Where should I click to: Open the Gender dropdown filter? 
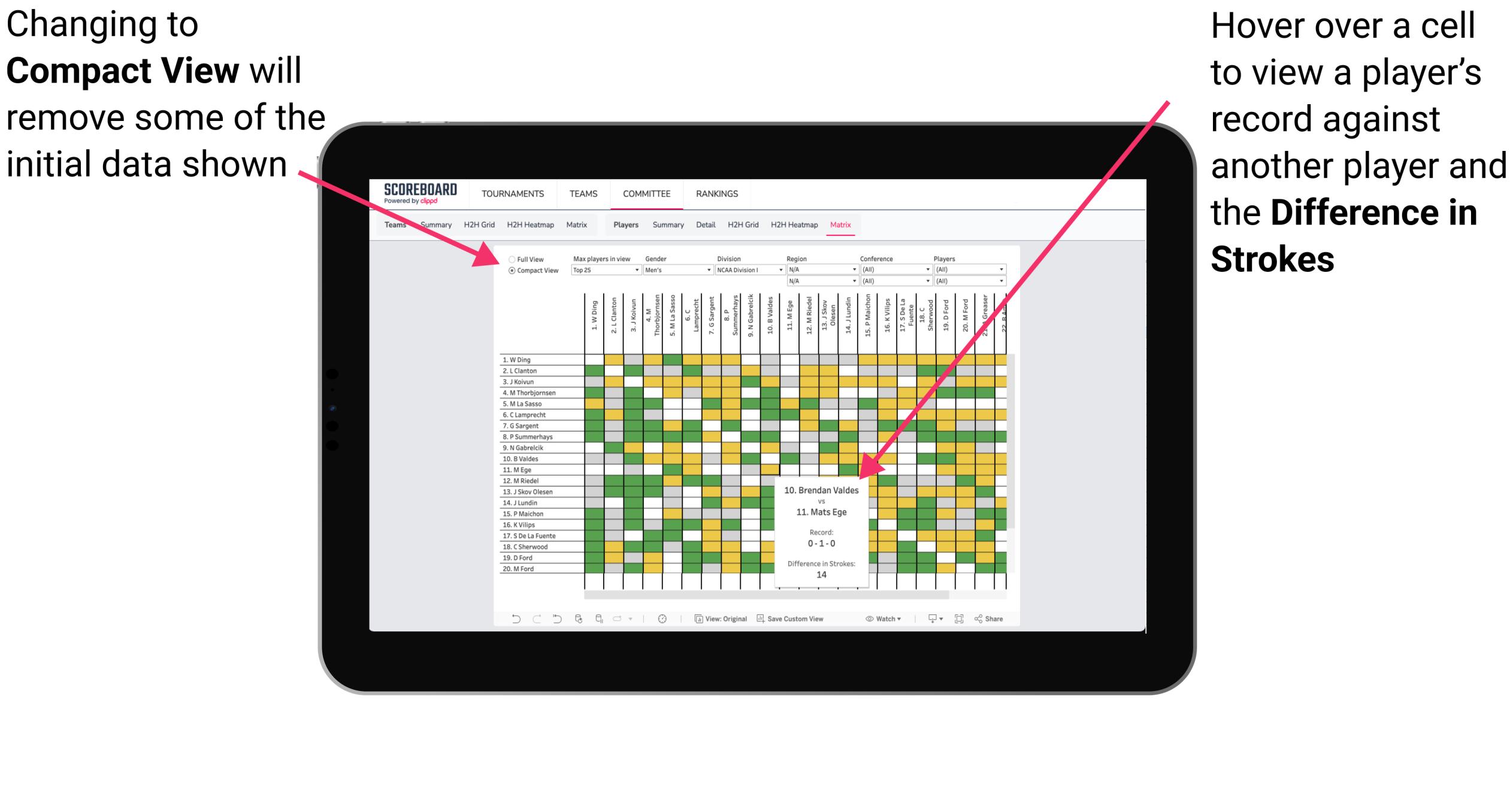[x=674, y=270]
